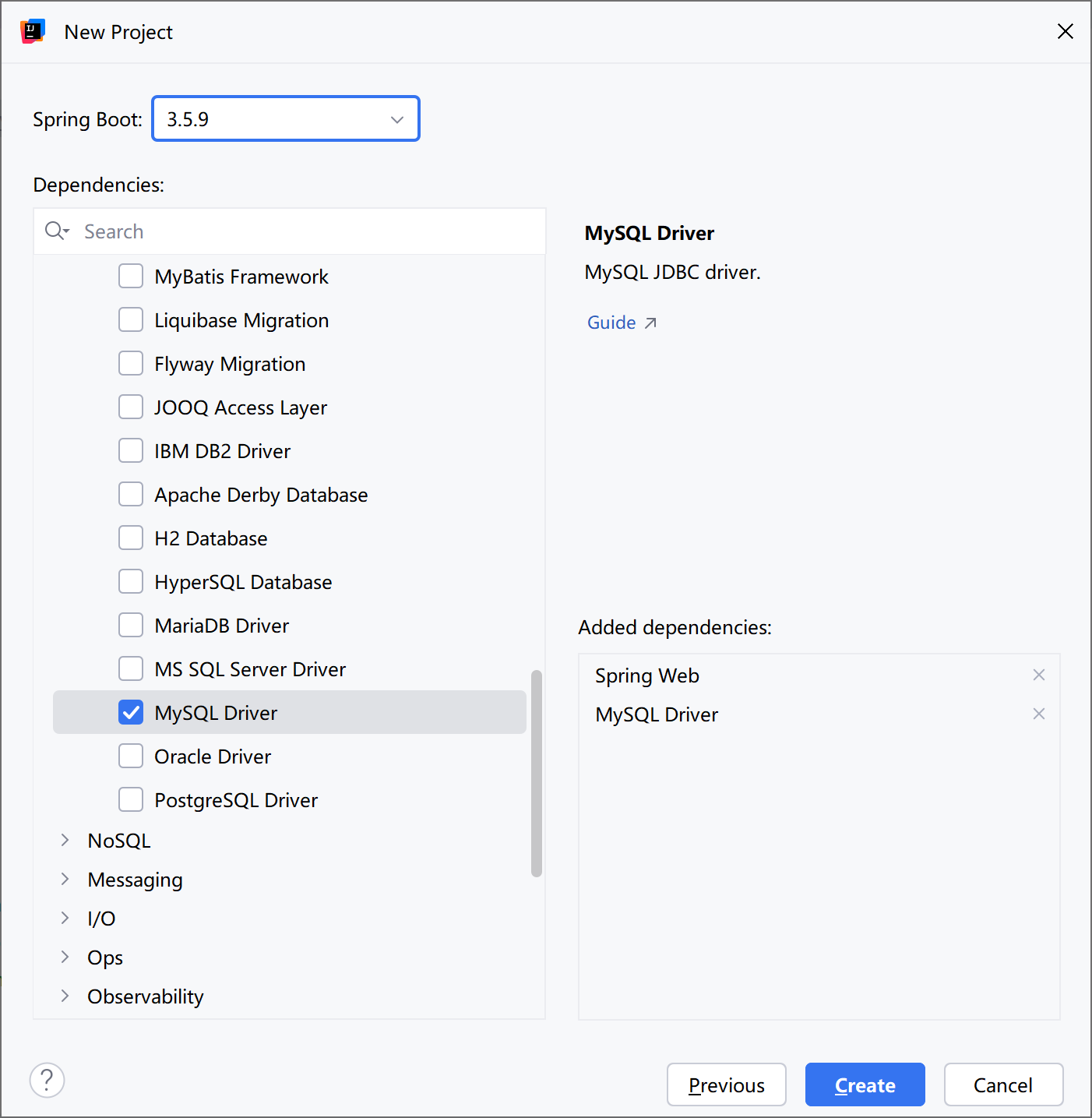Tick the MS SQL Server Driver checkbox
The height and width of the screenshot is (1118, 1092).
[131, 668]
